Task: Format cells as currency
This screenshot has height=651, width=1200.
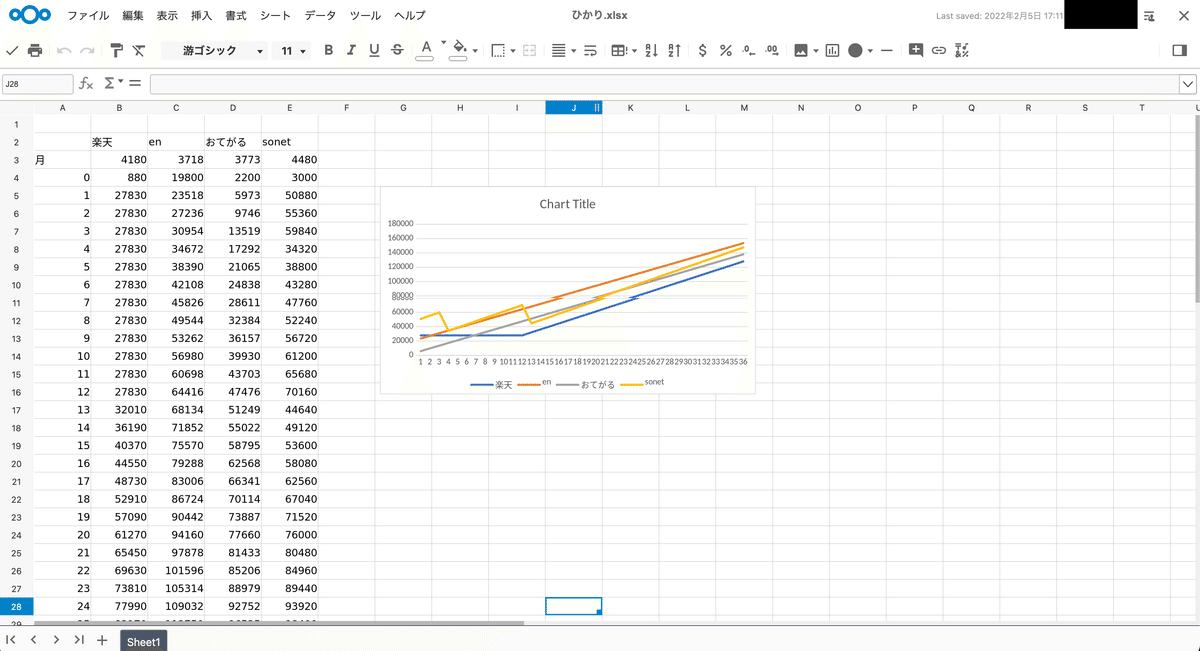Action: [x=703, y=50]
